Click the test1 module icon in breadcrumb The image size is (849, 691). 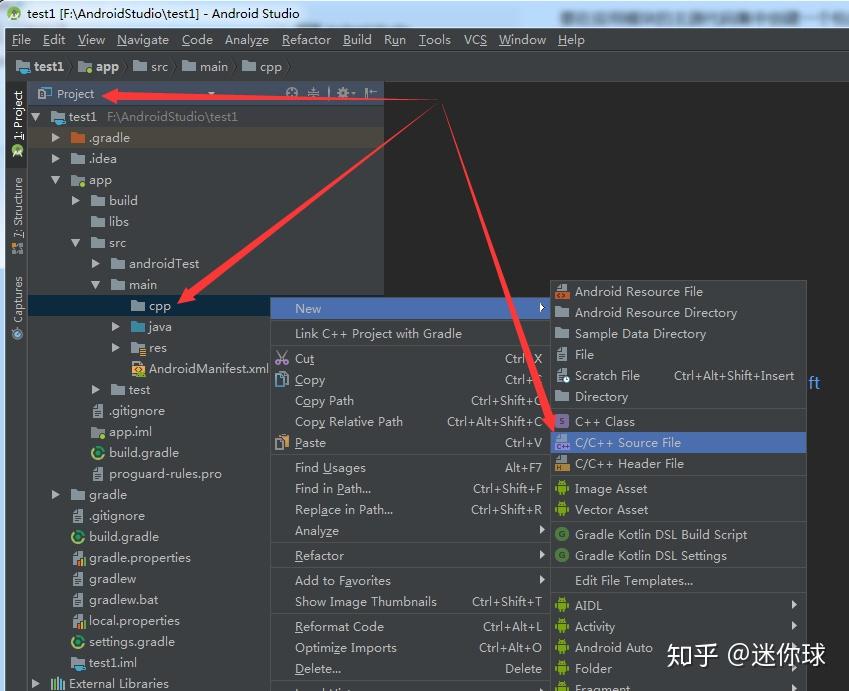(23, 67)
